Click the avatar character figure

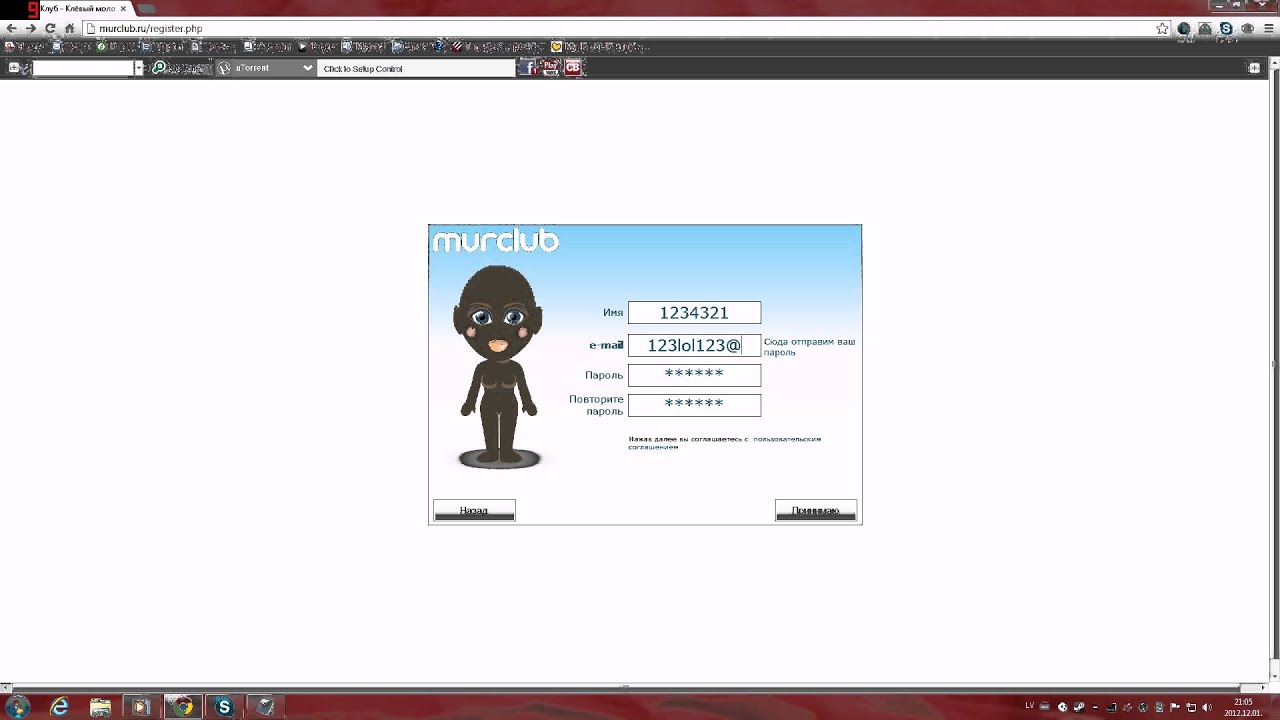(499, 365)
